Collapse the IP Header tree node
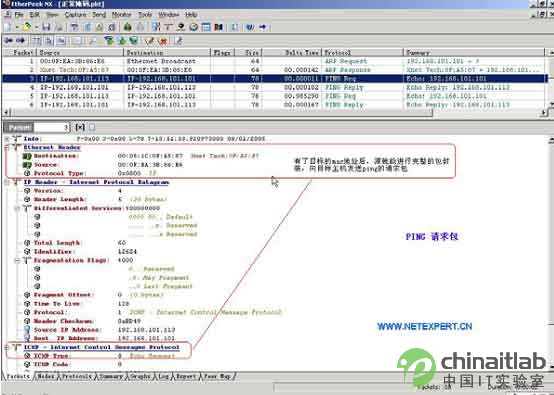 [x=7, y=182]
